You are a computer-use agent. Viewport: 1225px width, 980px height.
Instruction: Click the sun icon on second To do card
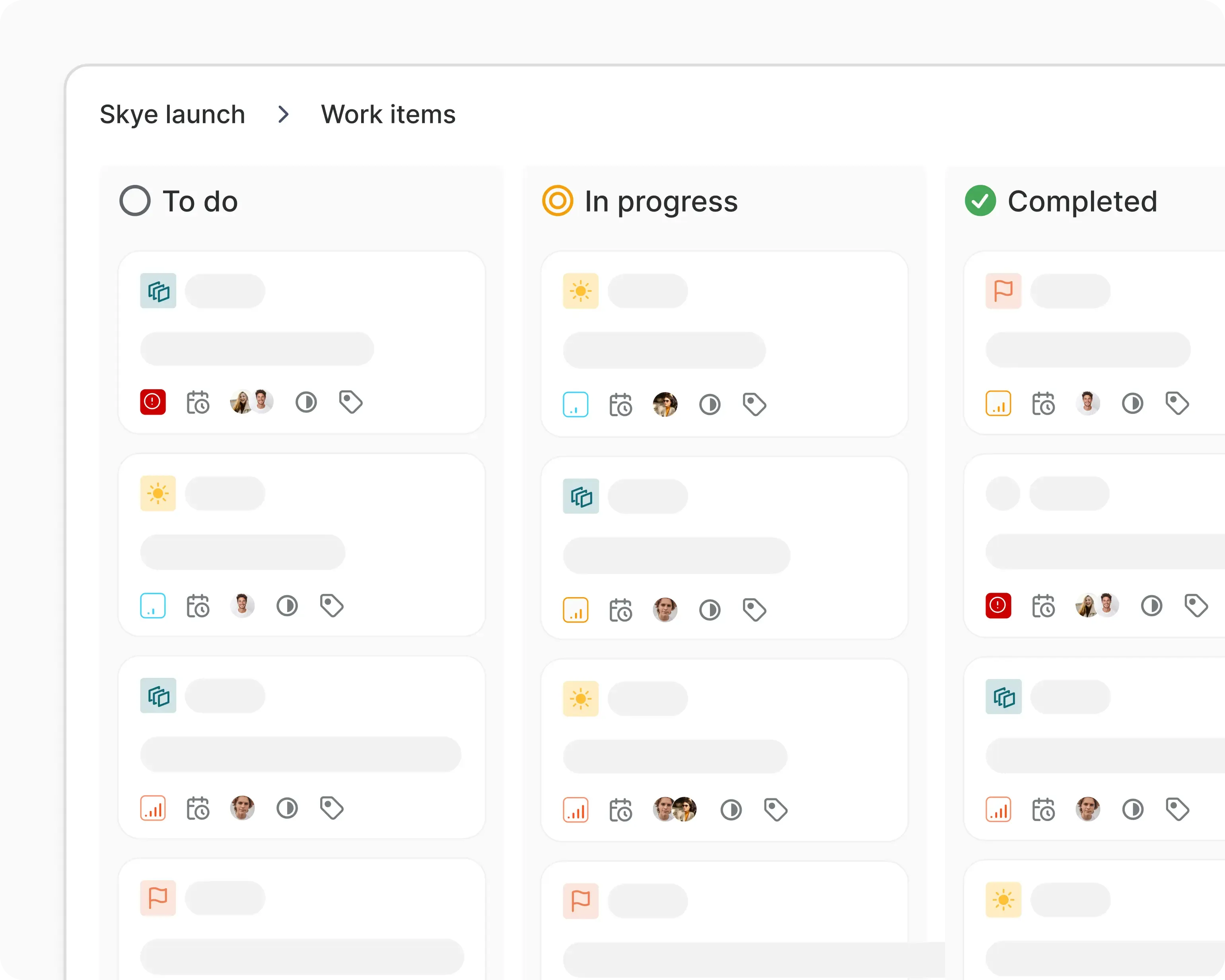158,493
